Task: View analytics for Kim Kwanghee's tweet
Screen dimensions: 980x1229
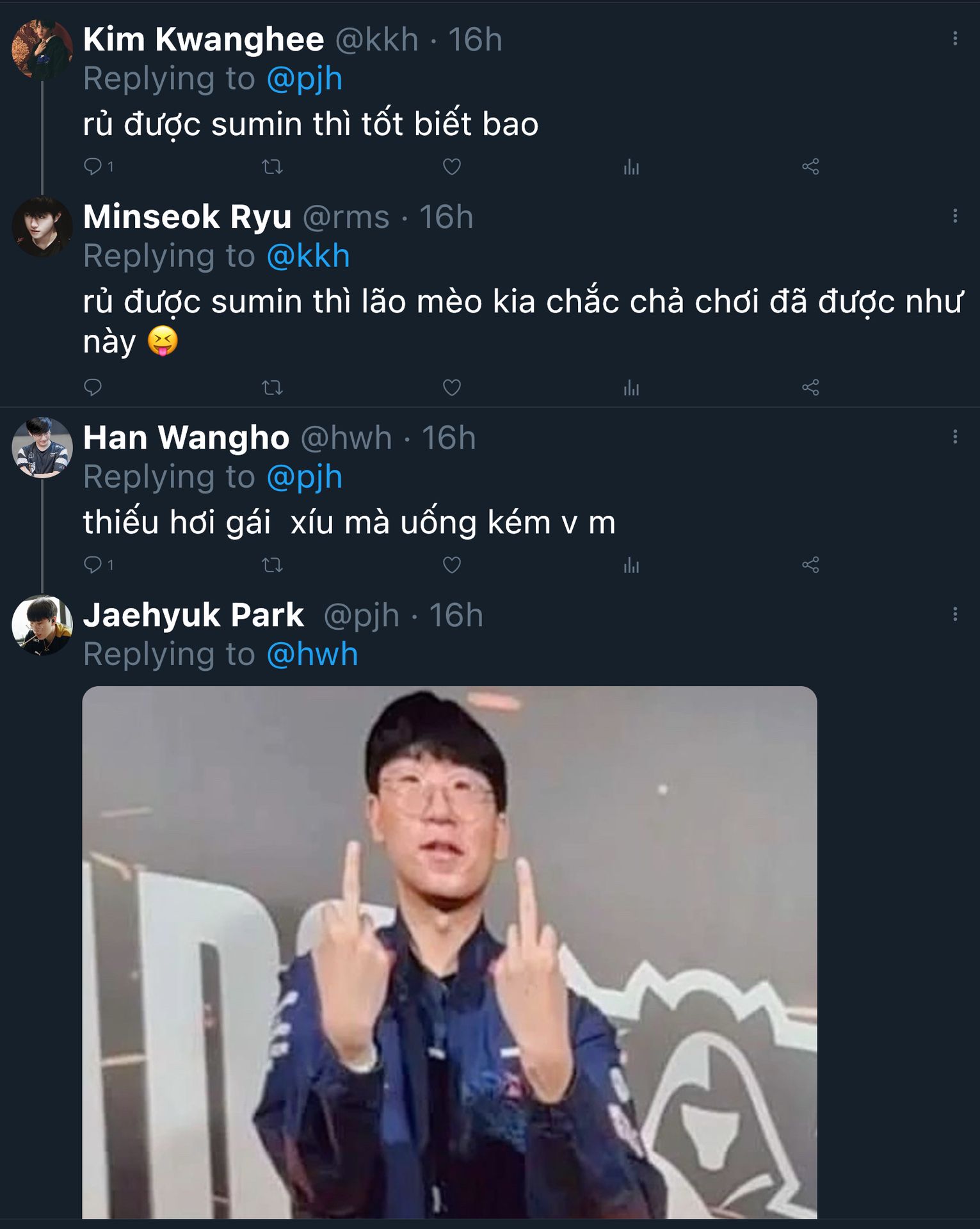Action: (x=631, y=167)
